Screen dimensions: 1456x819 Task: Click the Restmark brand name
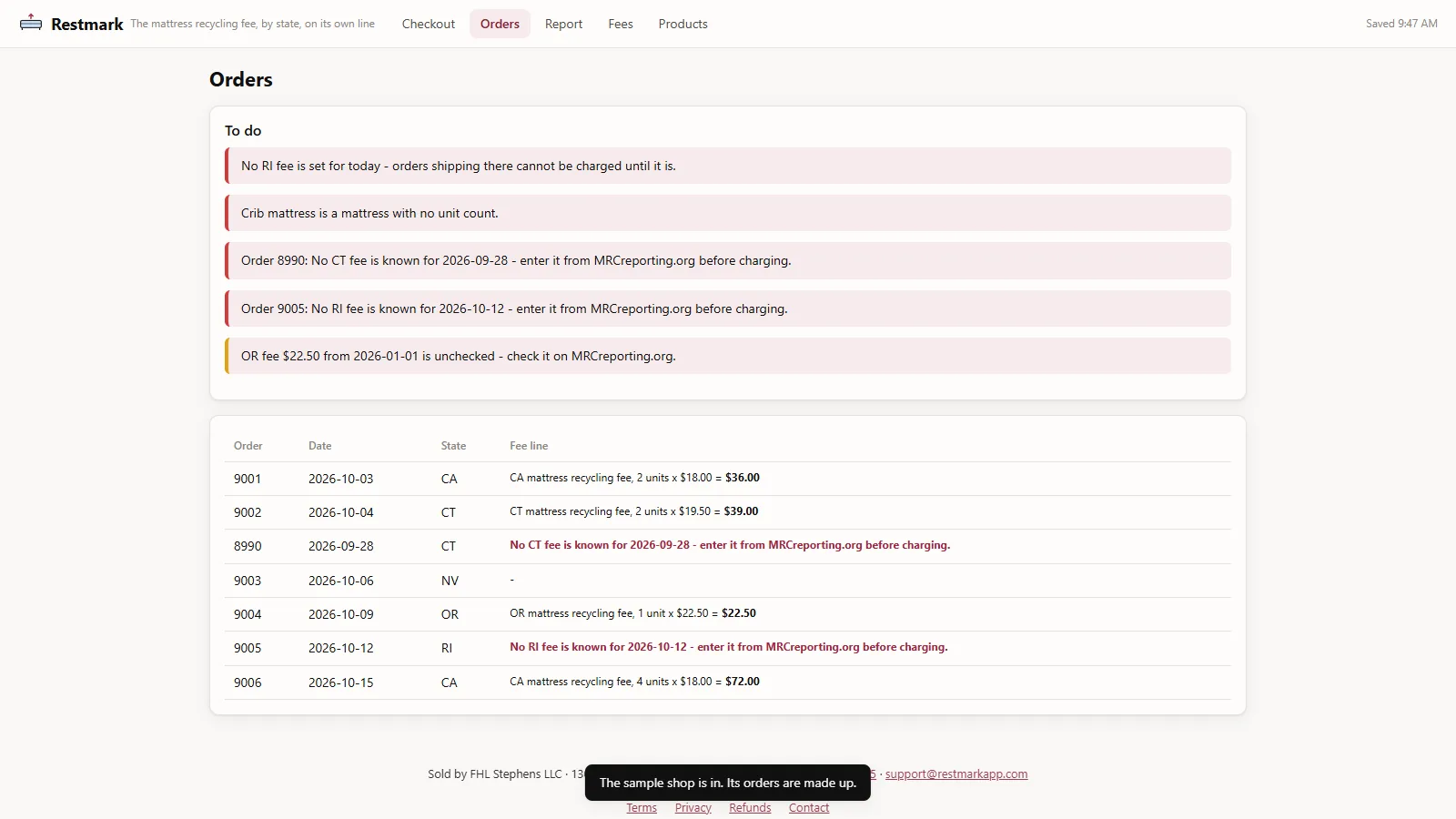(x=87, y=24)
